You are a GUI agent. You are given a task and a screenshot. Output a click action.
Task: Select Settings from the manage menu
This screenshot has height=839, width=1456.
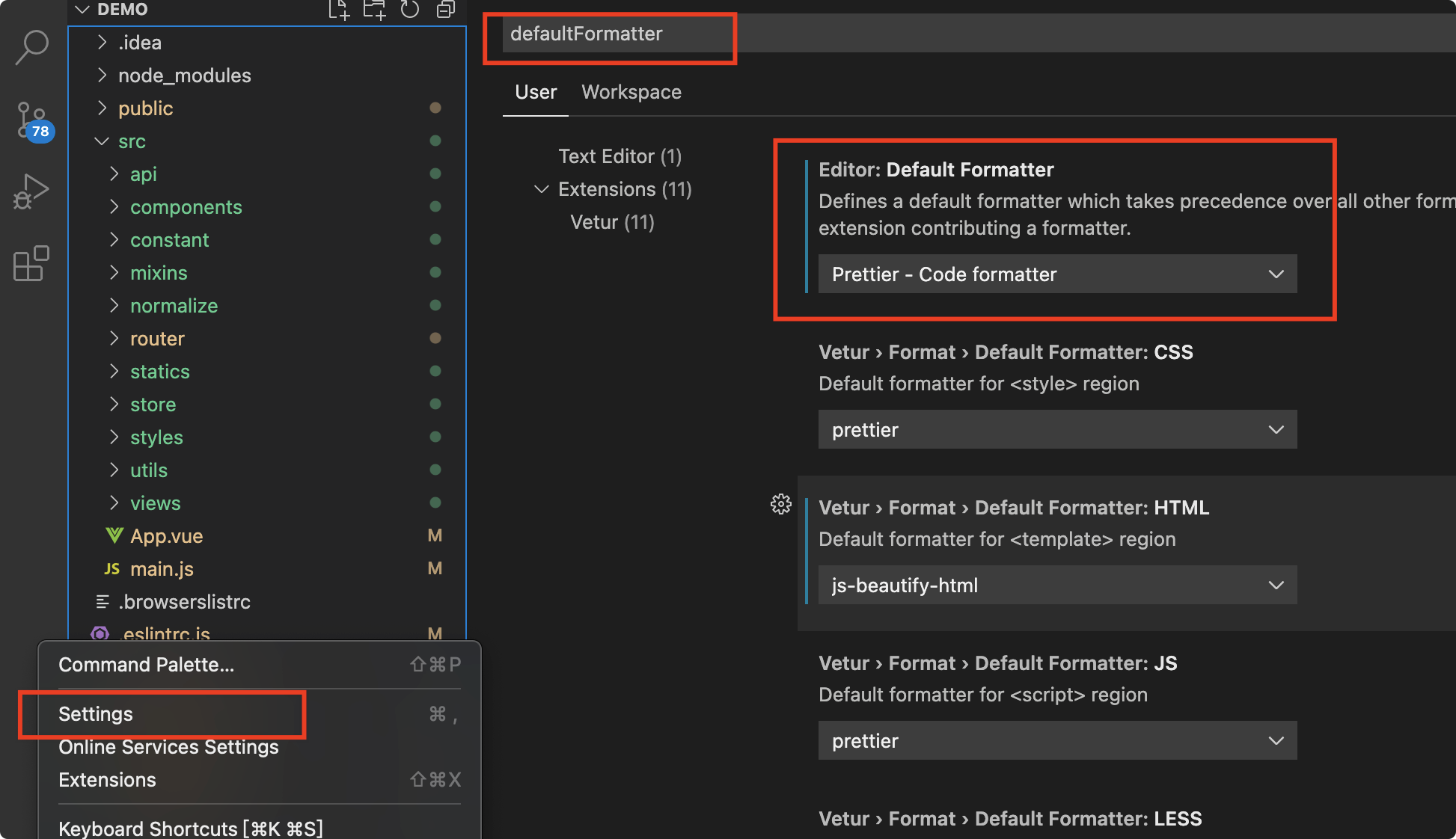(96, 714)
